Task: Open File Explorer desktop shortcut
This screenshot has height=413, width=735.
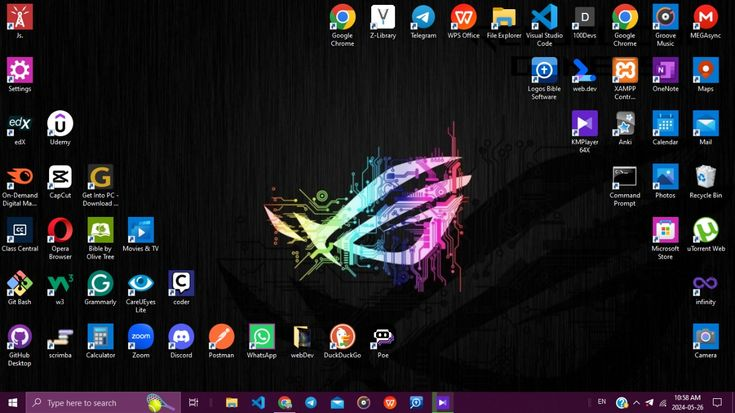Action: [x=504, y=22]
